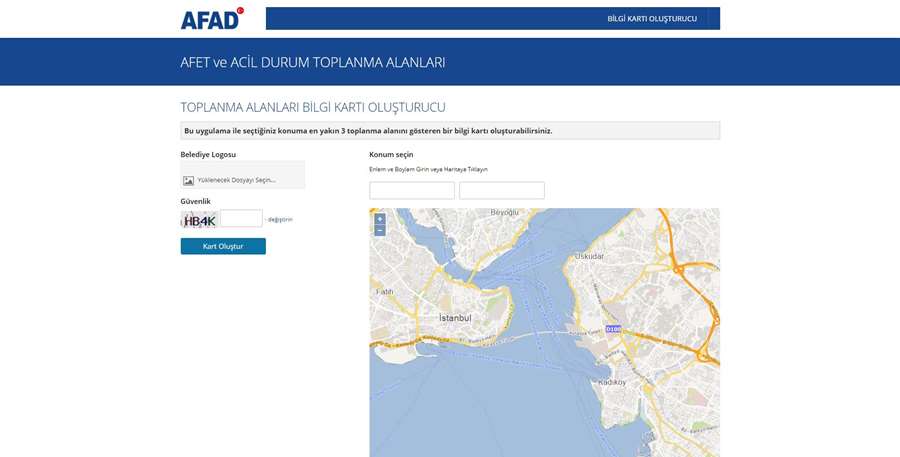This screenshot has height=457, width=900.
Task: Click the Güvenlik label
Action: click(x=196, y=202)
